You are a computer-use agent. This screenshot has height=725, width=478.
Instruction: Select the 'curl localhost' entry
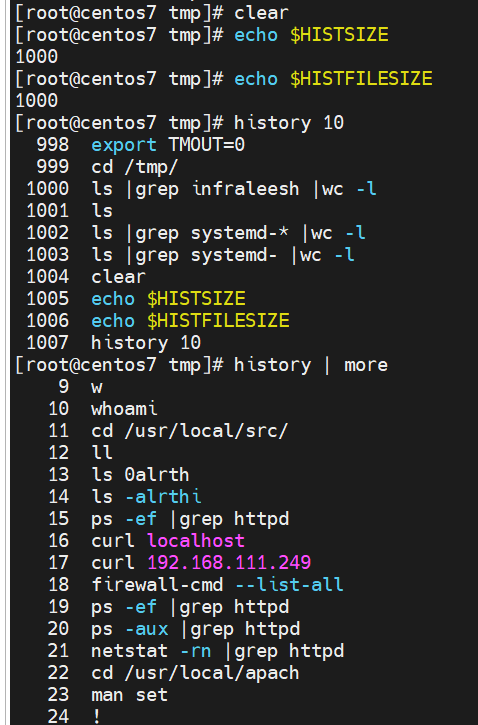(x=168, y=541)
